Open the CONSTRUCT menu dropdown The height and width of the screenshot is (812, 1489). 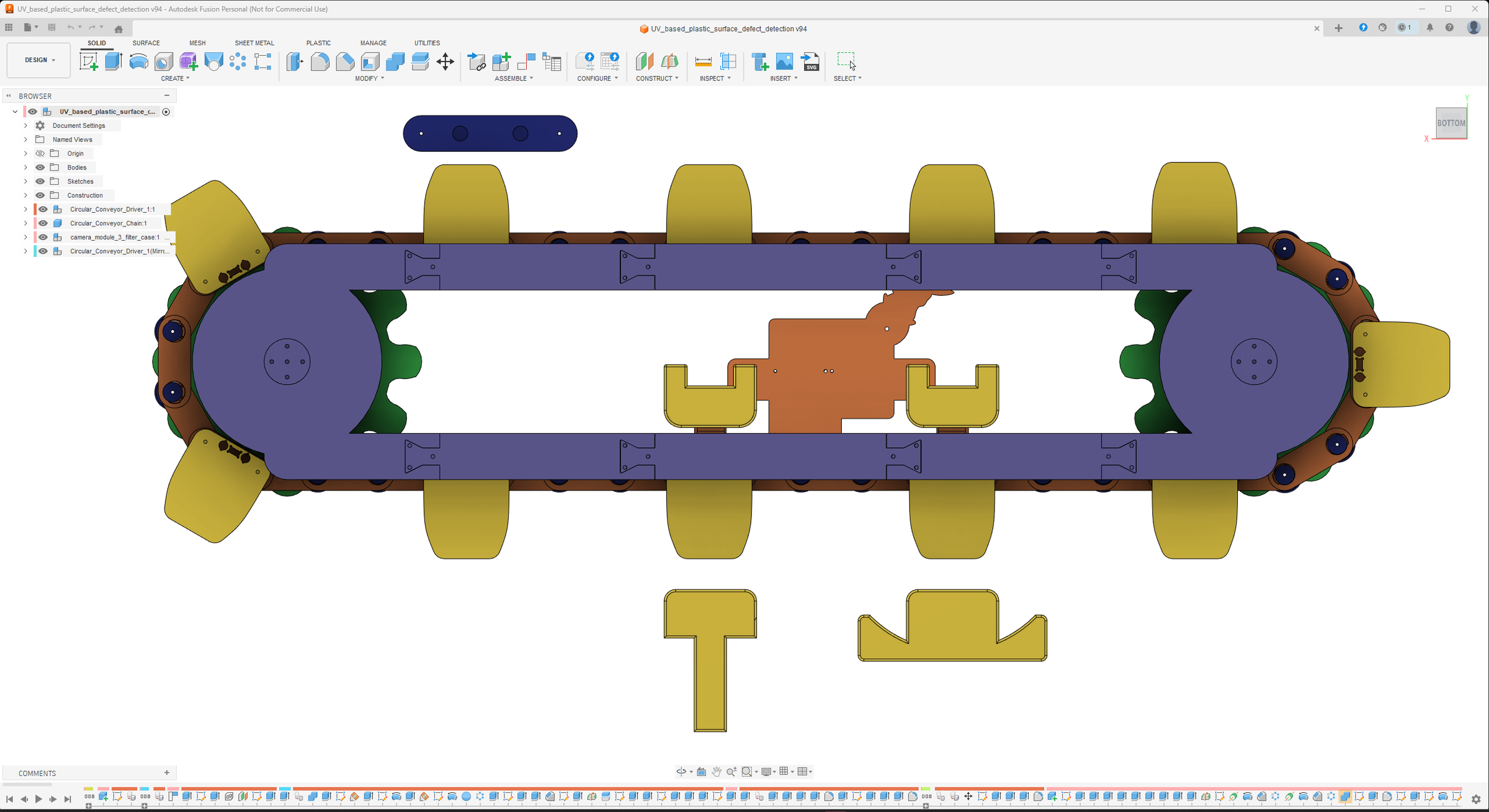657,79
